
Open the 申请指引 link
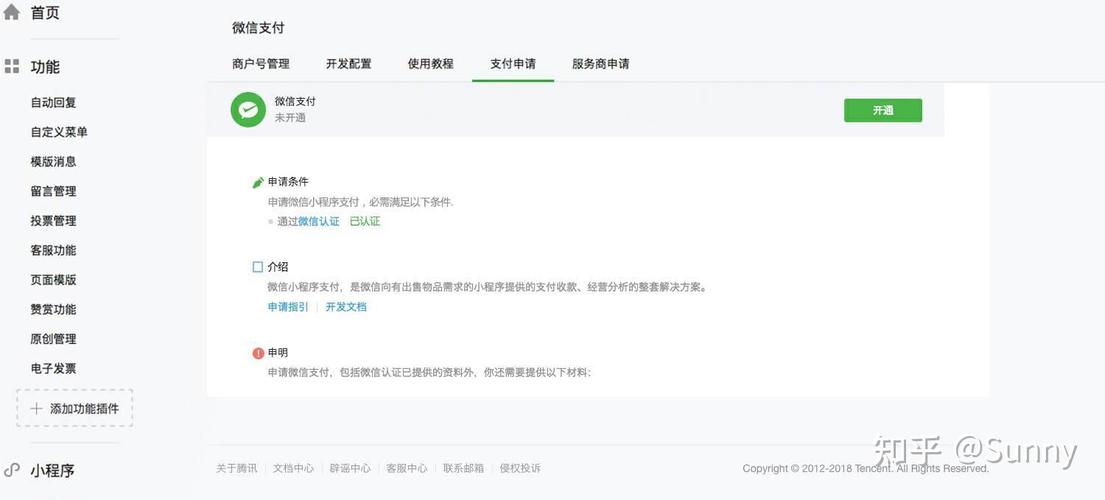[288, 307]
